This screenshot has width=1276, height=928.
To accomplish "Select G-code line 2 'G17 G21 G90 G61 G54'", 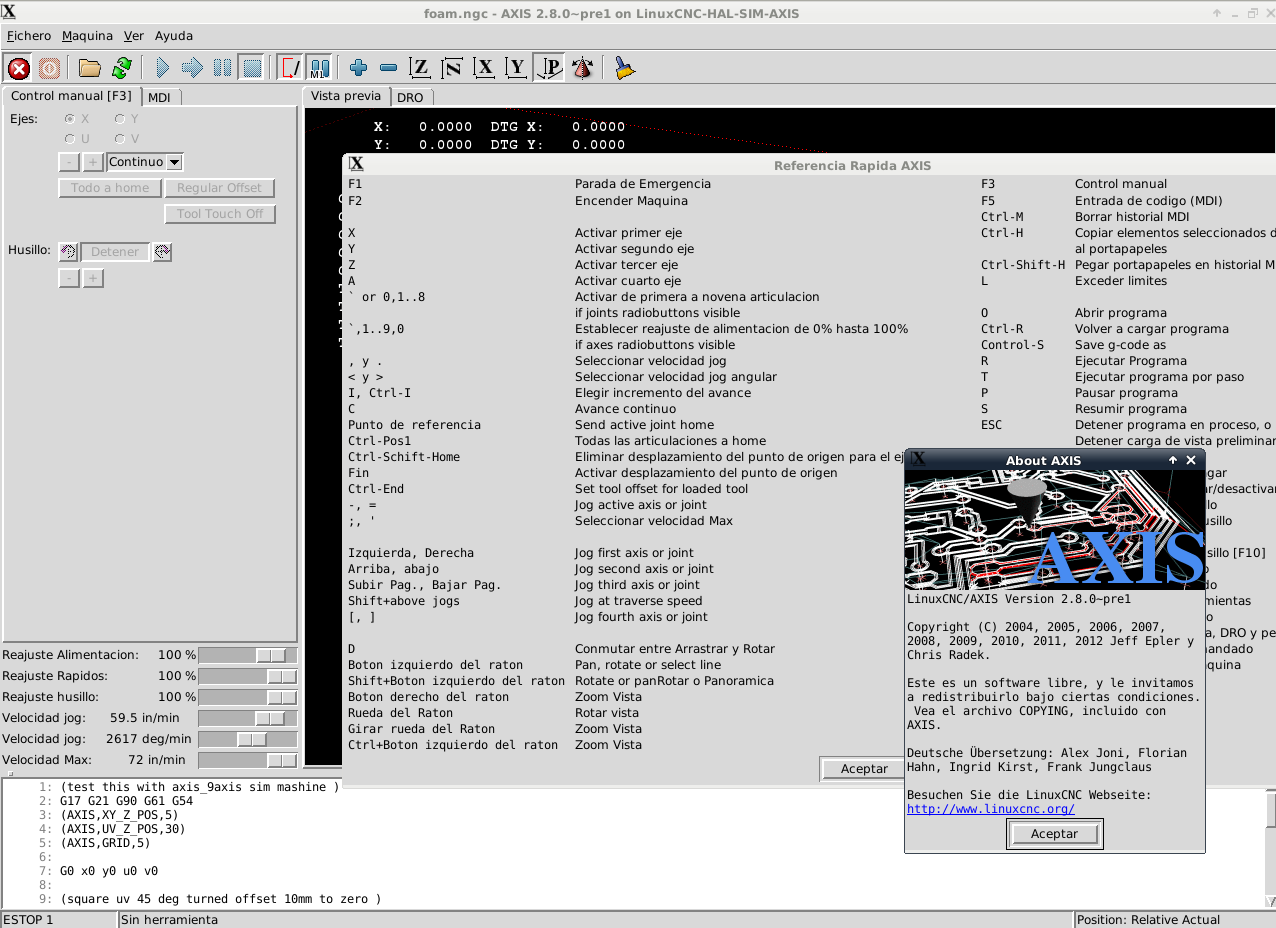I will tap(126, 801).
